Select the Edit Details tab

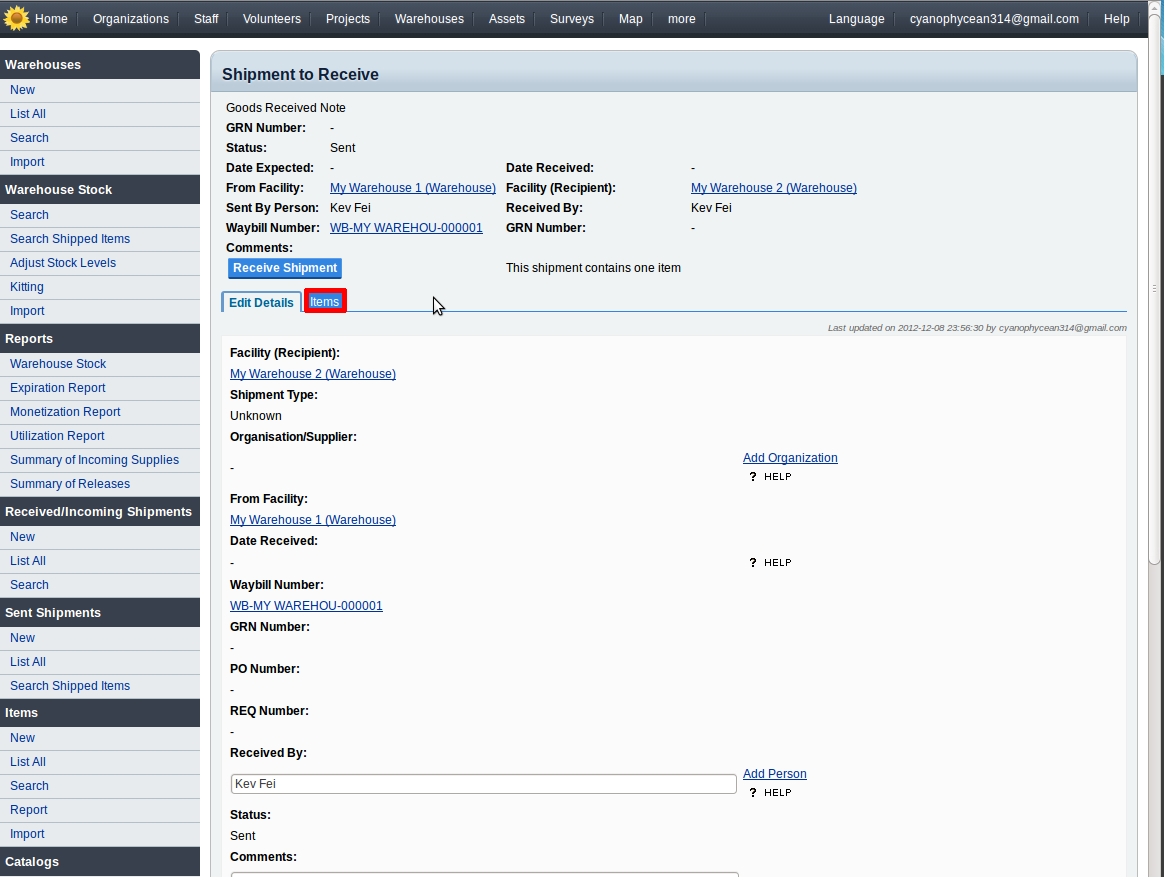click(261, 302)
